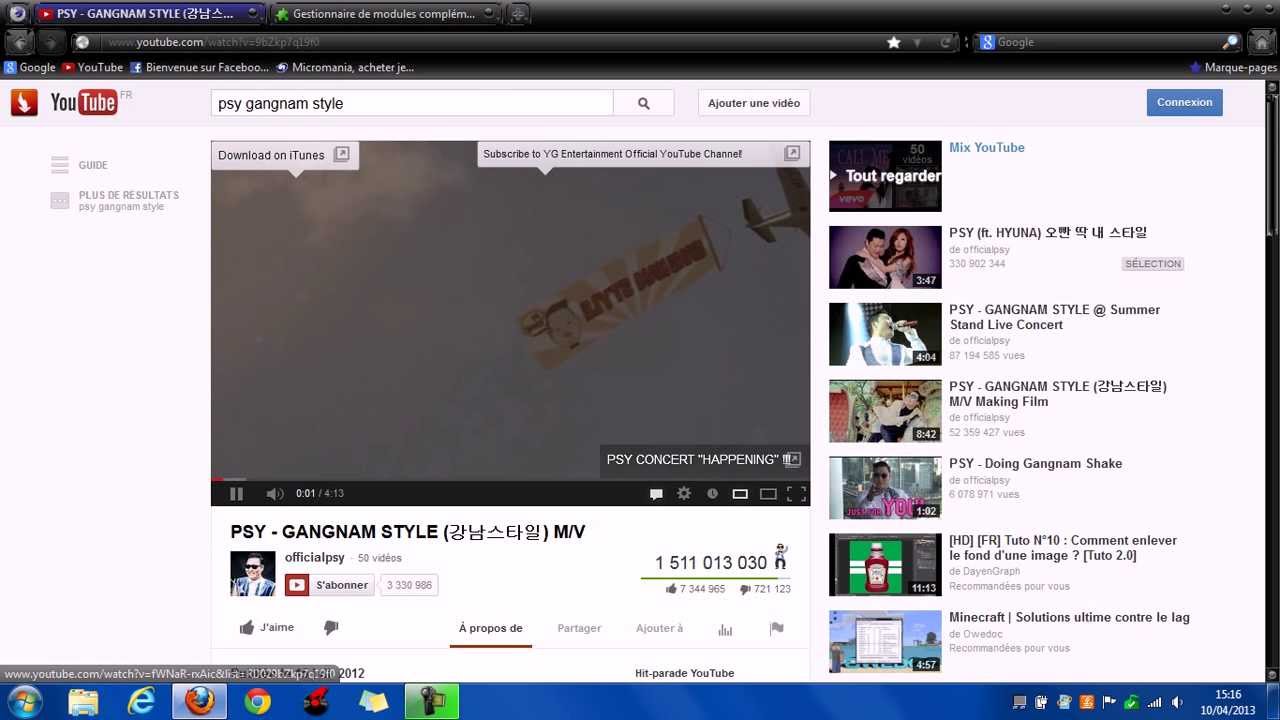This screenshot has height=720, width=1280.
Task: Select the Partager tab
Action: tap(579, 628)
